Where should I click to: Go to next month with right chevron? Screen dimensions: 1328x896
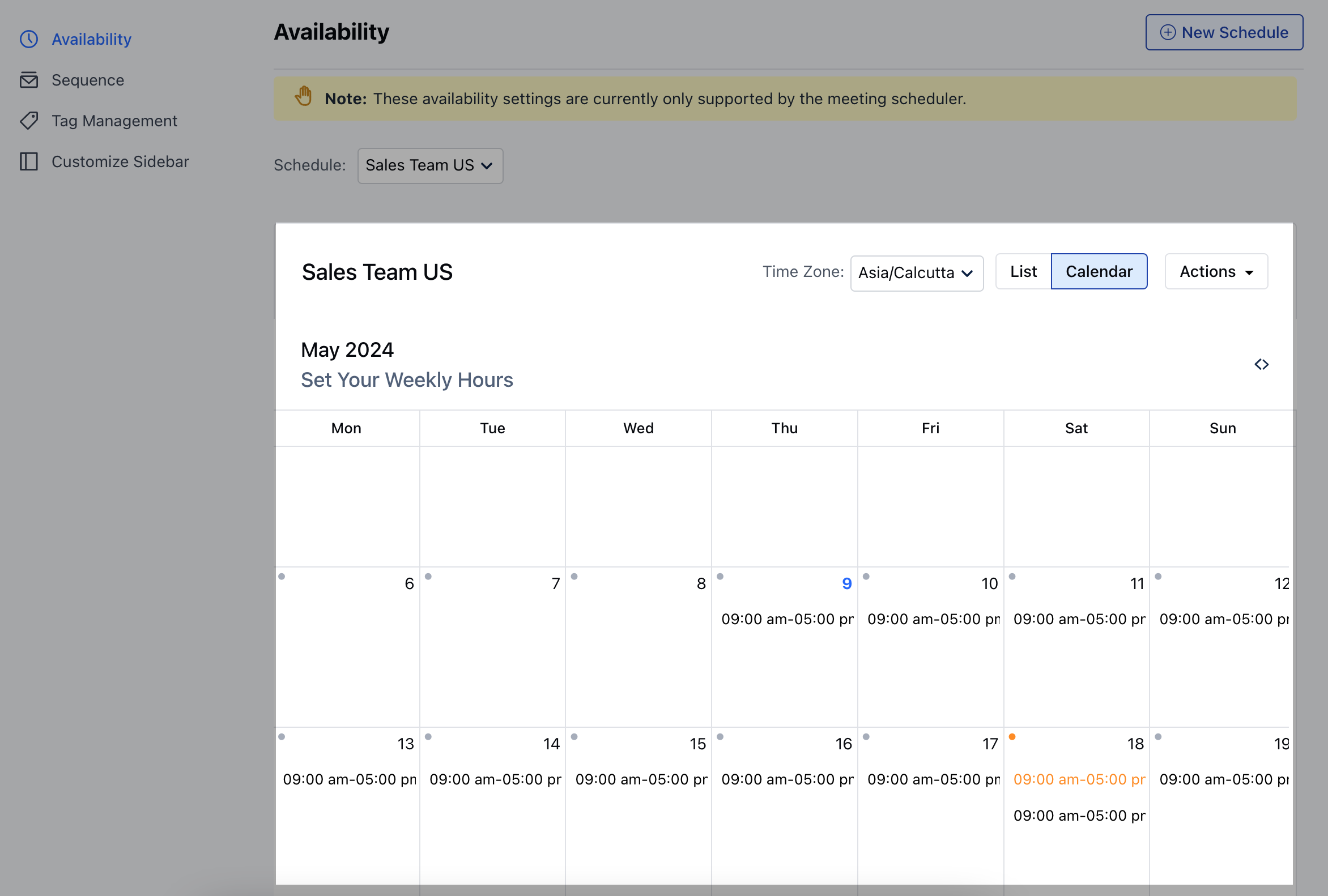[x=1266, y=364]
